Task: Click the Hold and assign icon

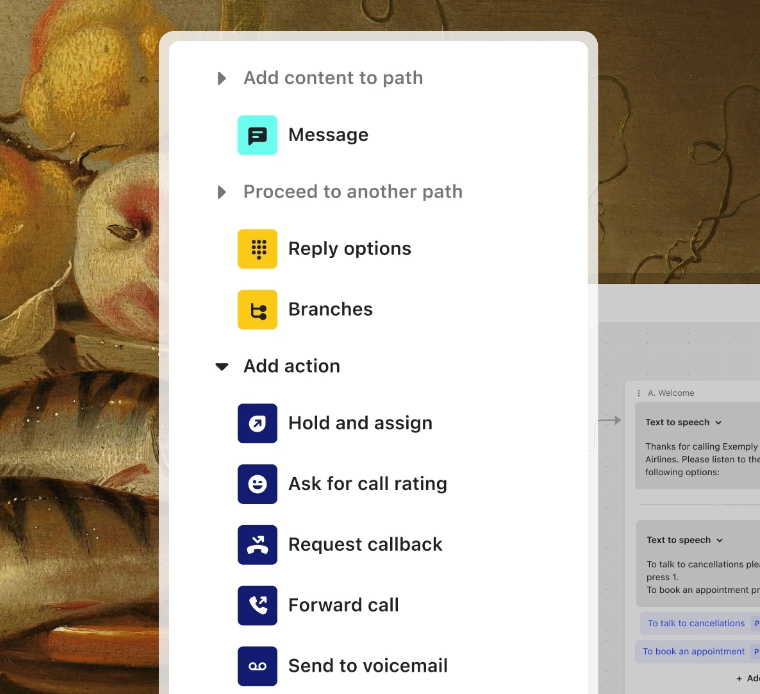Action: (257, 423)
